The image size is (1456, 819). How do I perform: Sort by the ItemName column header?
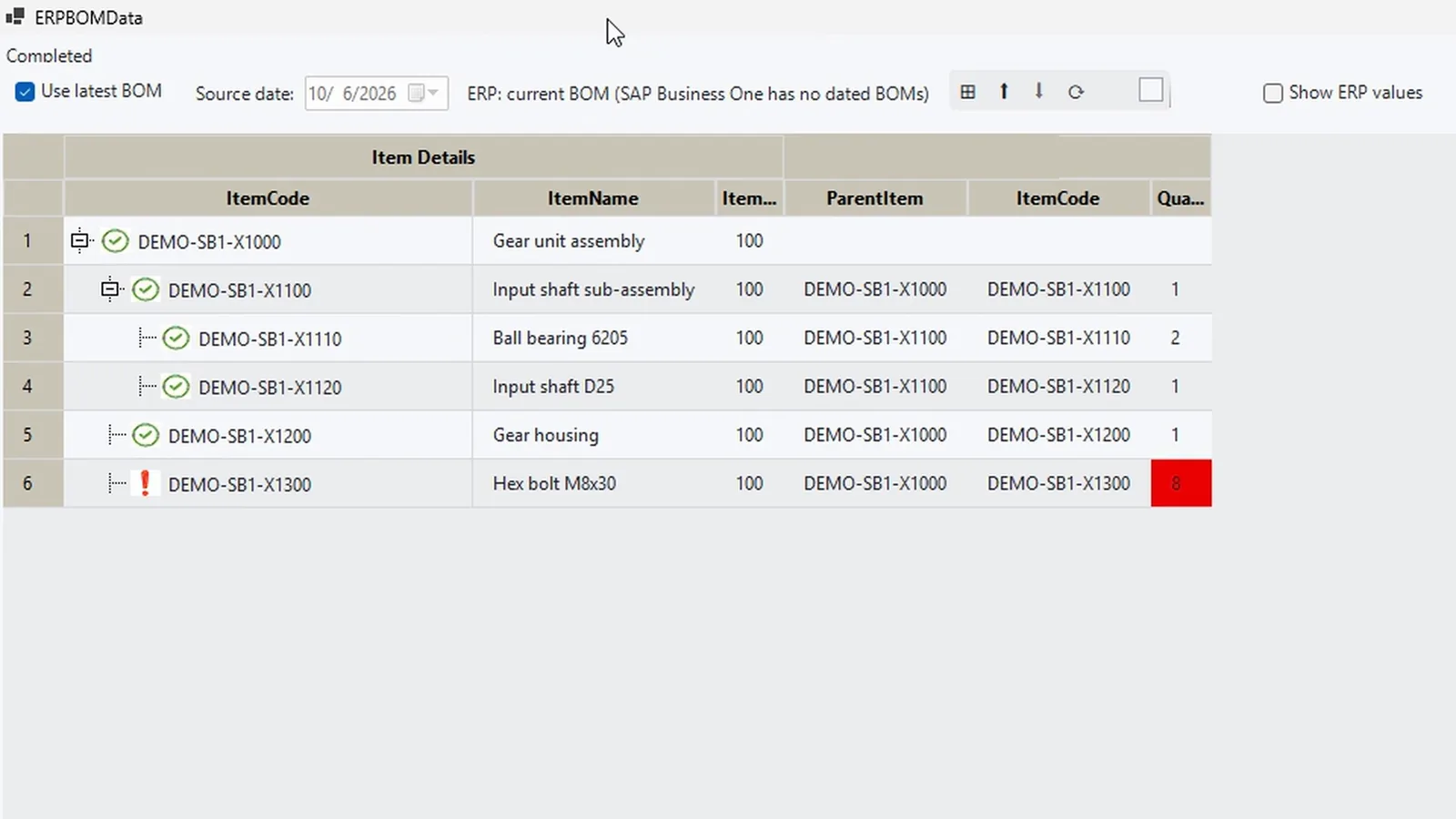(x=592, y=198)
